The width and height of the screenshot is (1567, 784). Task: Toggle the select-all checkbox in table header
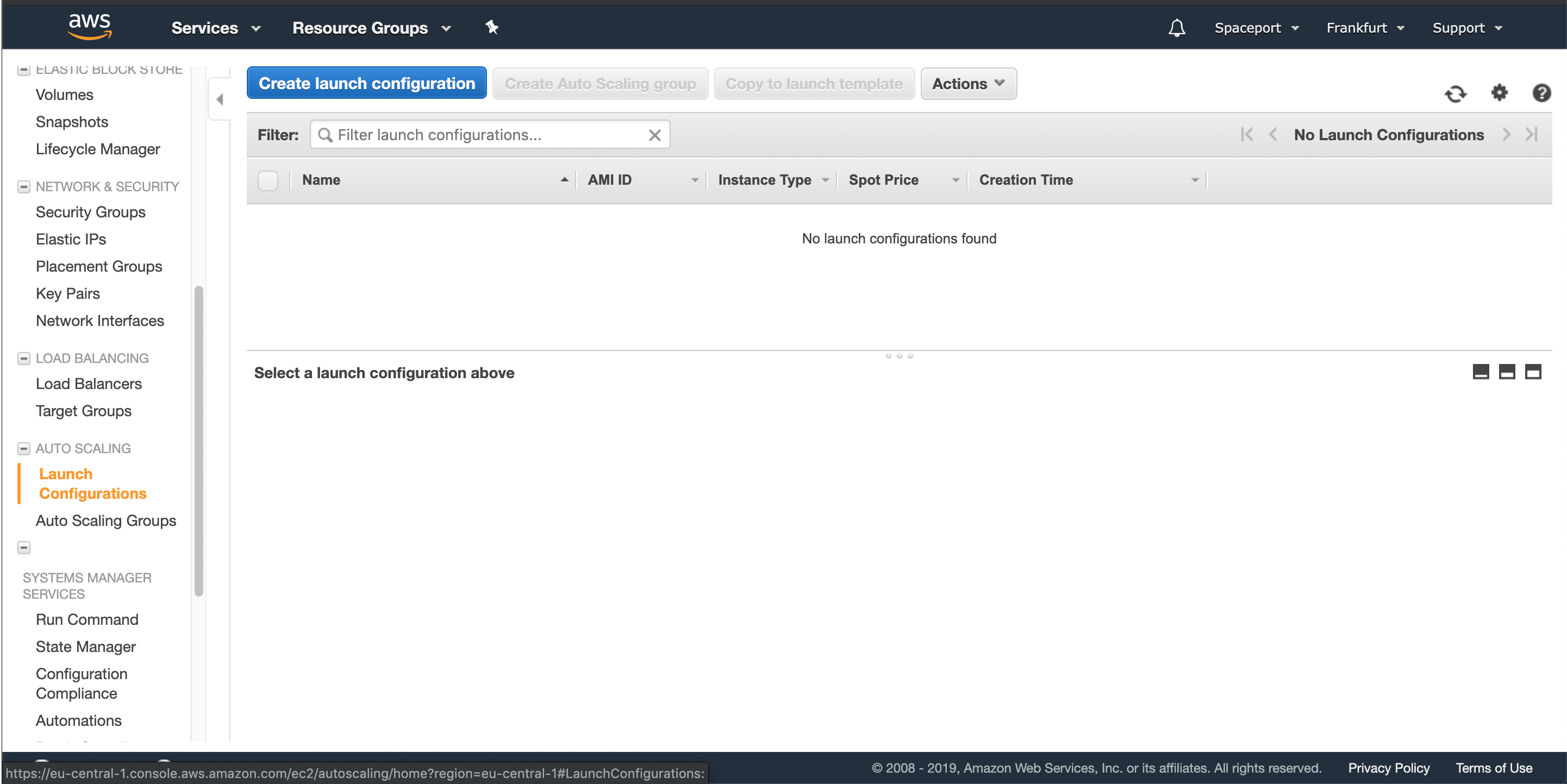point(267,180)
